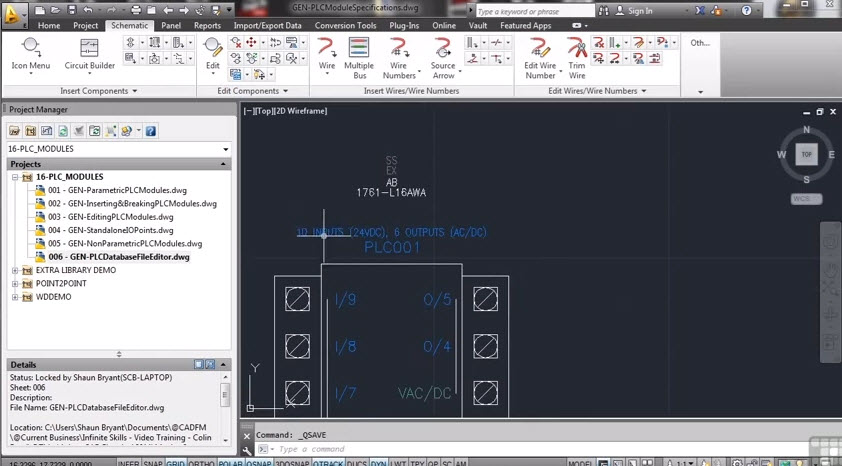Click the MODEL space button in status bar
Image resolution: width=842 pixels, height=466 pixels.
tap(580, 463)
